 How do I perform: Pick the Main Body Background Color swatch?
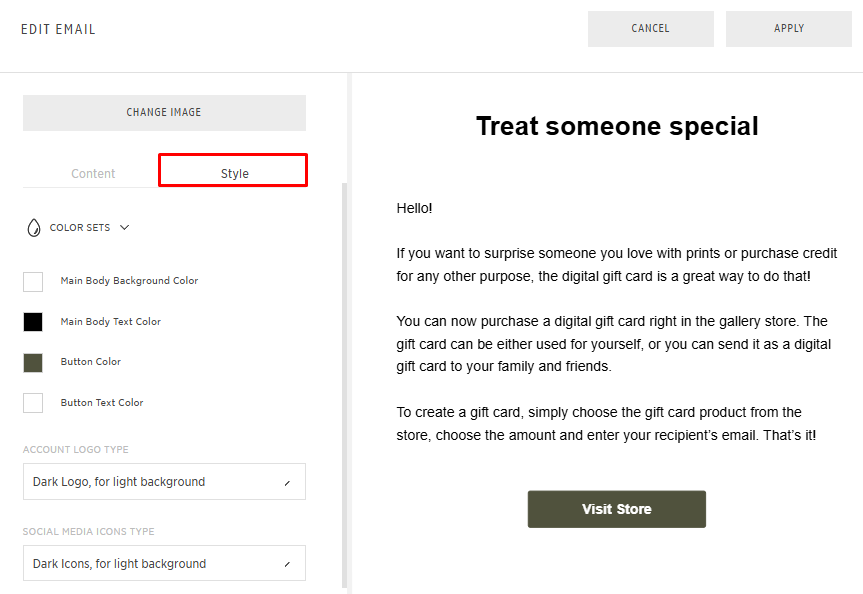(33, 282)
